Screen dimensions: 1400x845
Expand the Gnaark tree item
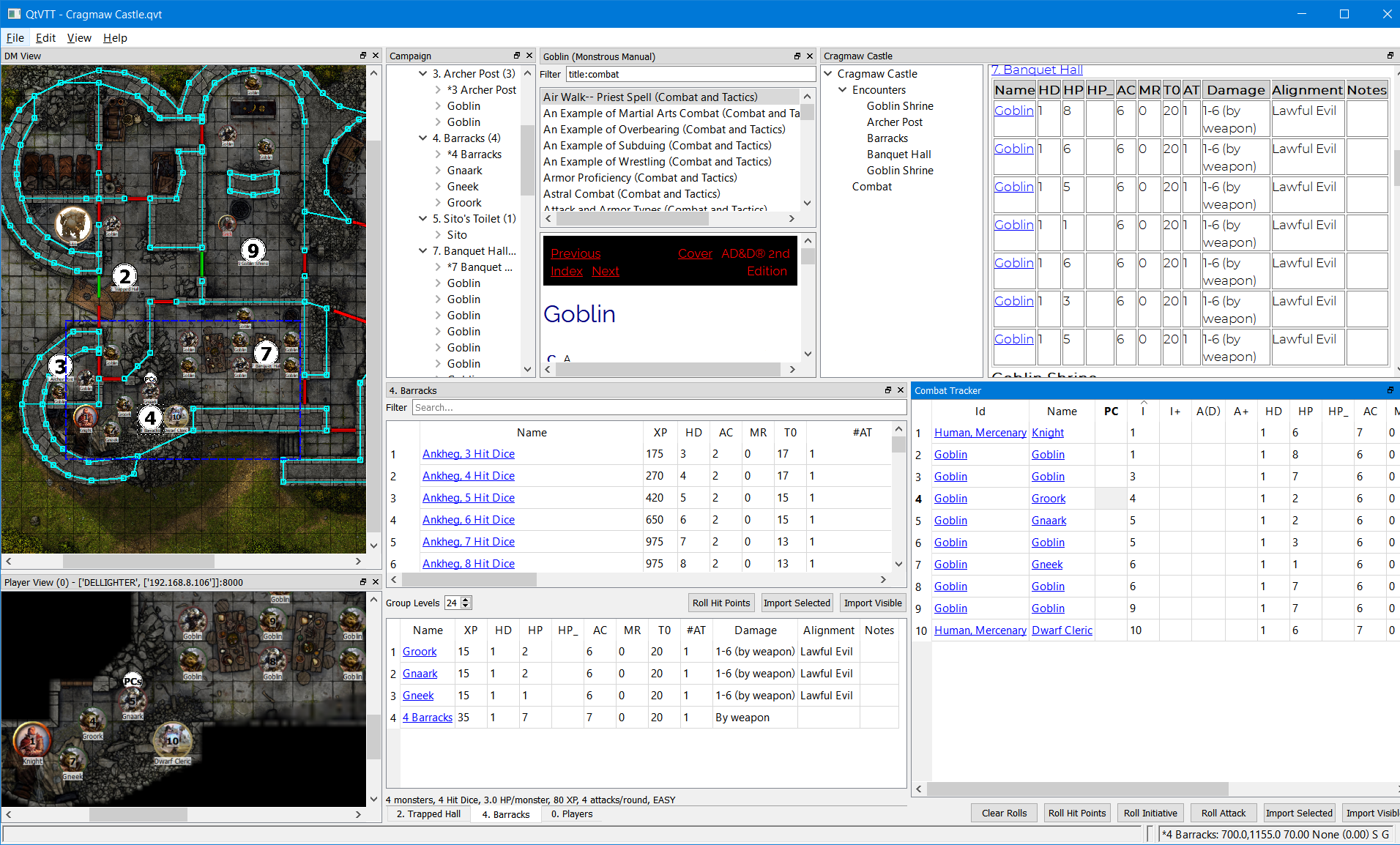[438, 170]
